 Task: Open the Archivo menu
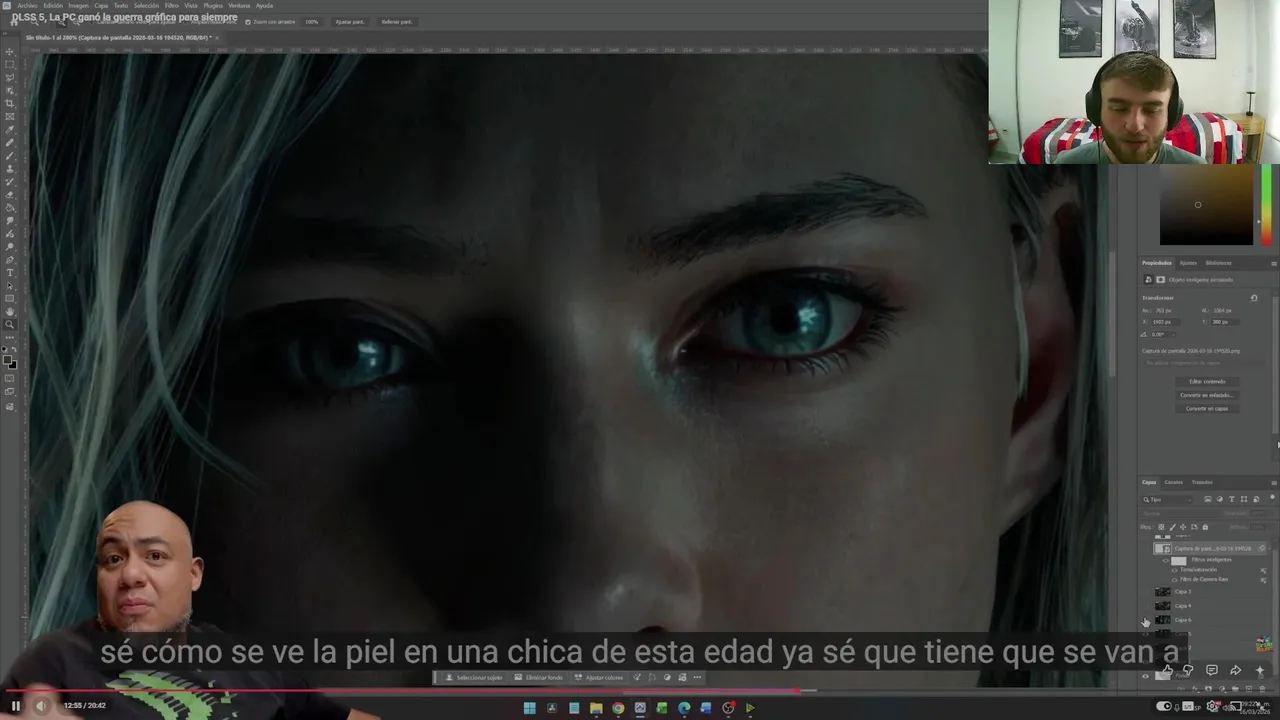click(x=27, y=5)
